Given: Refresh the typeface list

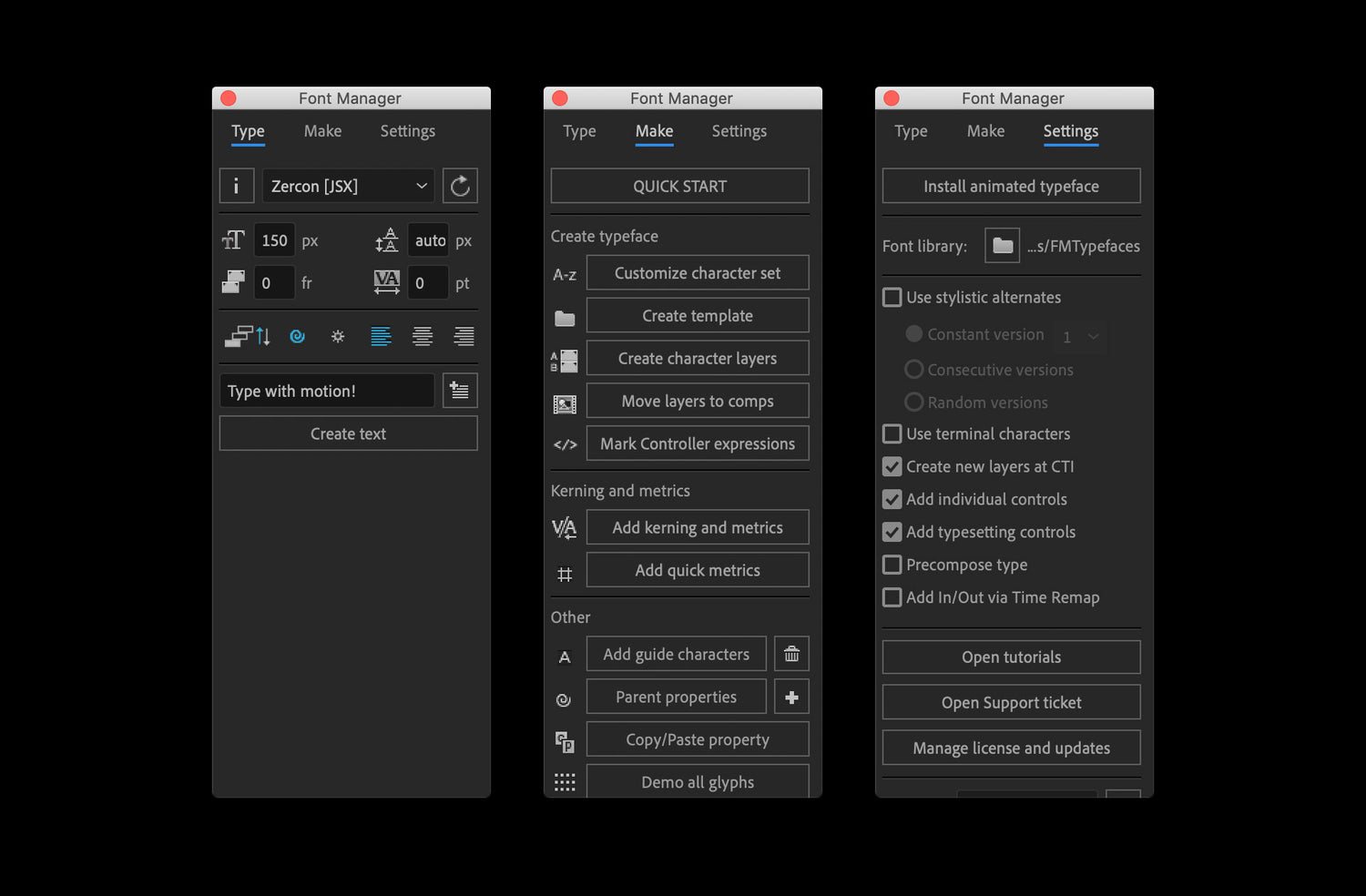Looking at the screenshot, I should [x=460, y=185].
